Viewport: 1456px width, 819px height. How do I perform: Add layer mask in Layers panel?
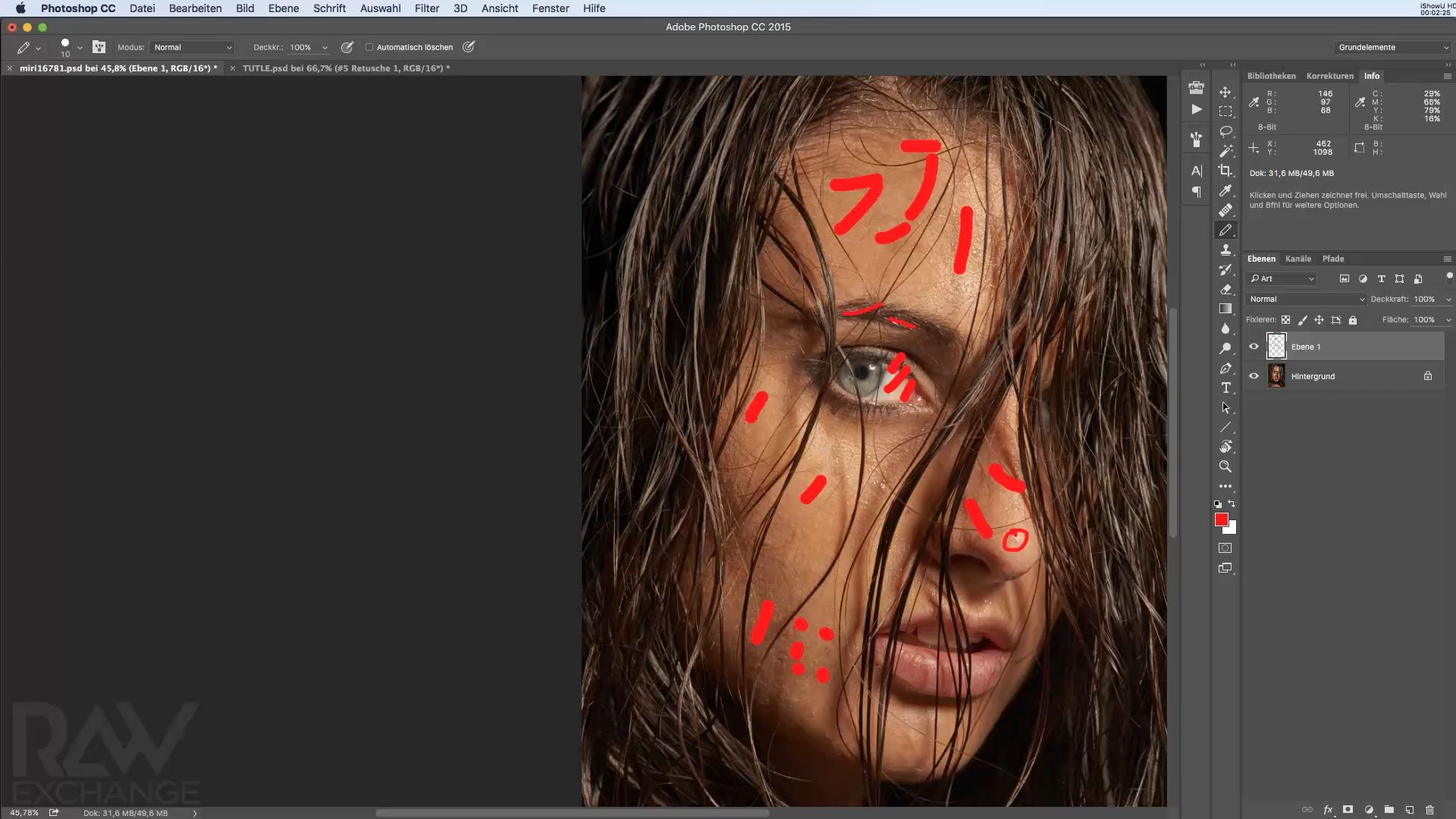point(1348,810)
